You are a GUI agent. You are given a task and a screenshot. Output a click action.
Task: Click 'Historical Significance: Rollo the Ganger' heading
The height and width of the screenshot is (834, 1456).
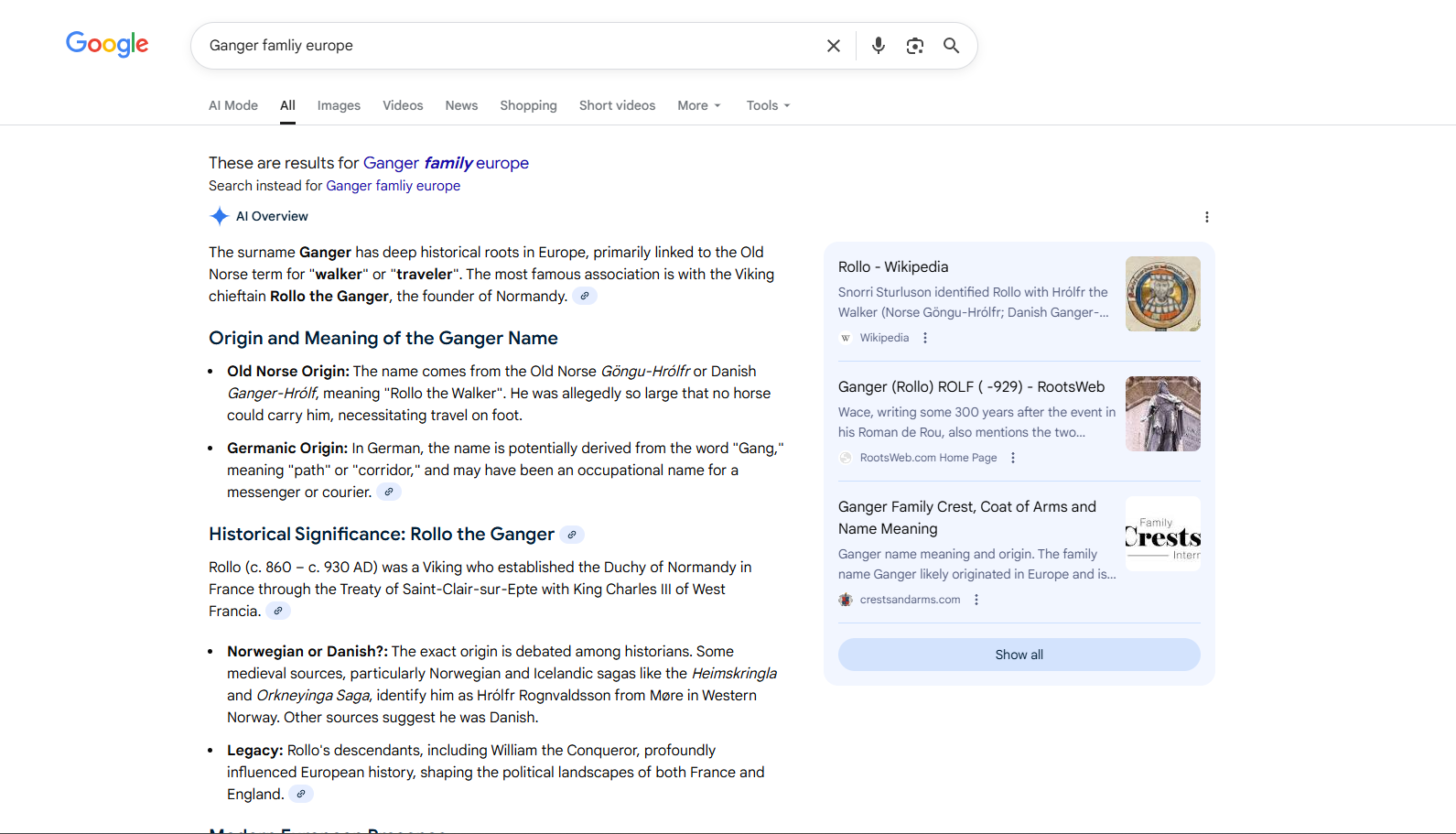[382, 534]
